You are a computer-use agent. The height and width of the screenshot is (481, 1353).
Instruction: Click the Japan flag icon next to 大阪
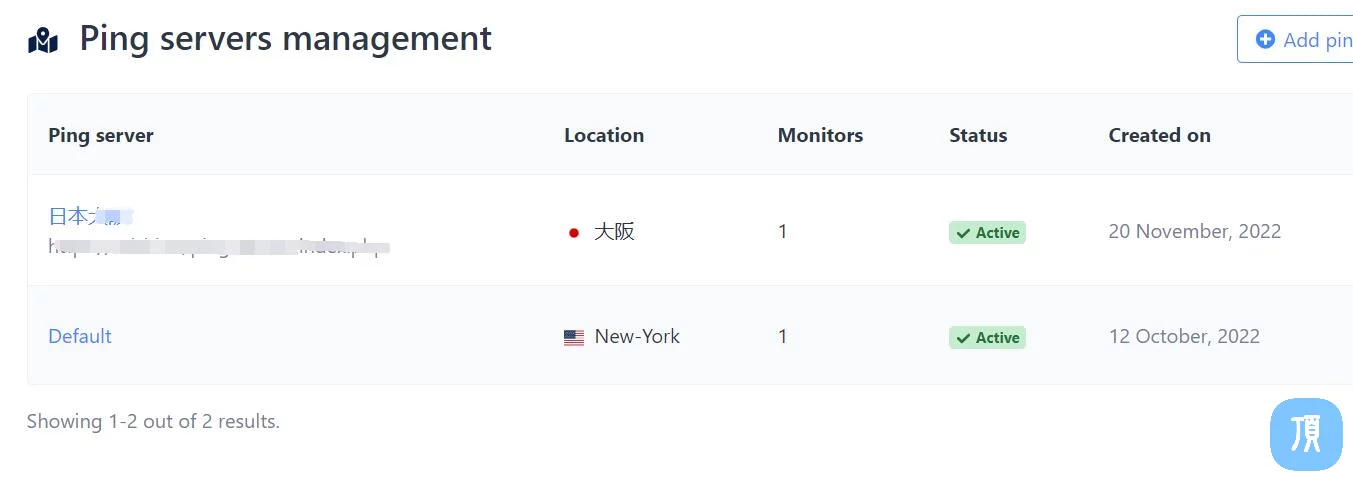click(x=574, y=232)
